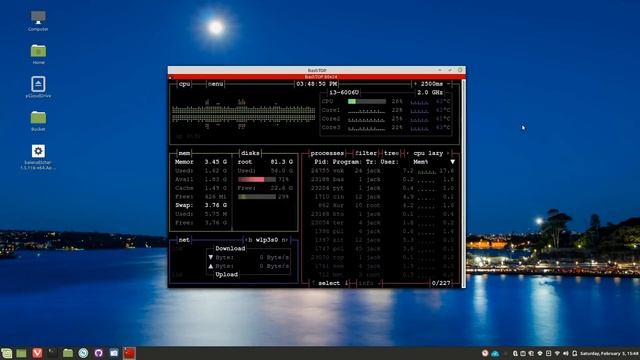
Task: Click the 'select' option at processes bottom
Action: pos(329,283)
